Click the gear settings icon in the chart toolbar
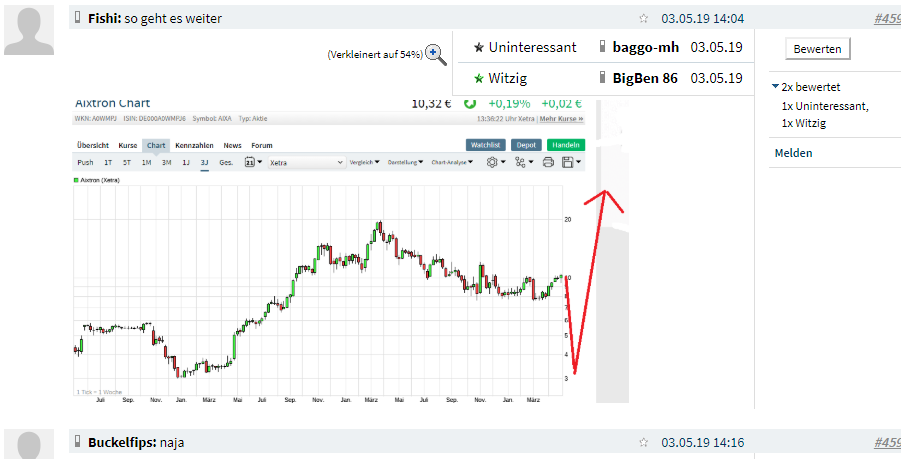 (492, 163)
